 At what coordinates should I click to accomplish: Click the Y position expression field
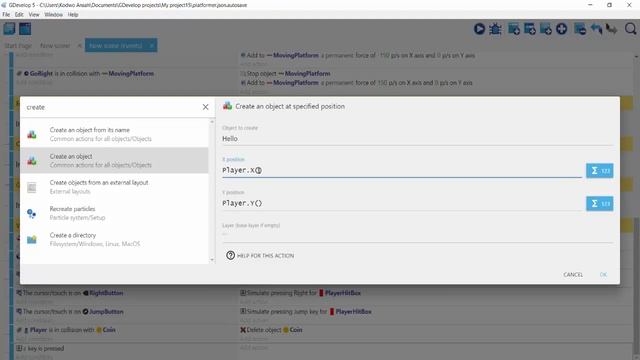coord(402,203)
